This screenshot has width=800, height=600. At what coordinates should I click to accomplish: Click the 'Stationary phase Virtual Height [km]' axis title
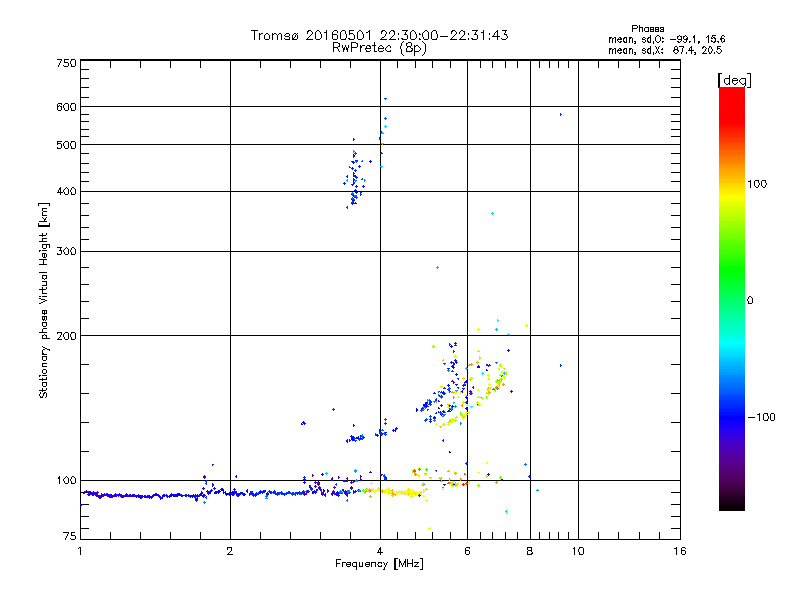(44, 300)
